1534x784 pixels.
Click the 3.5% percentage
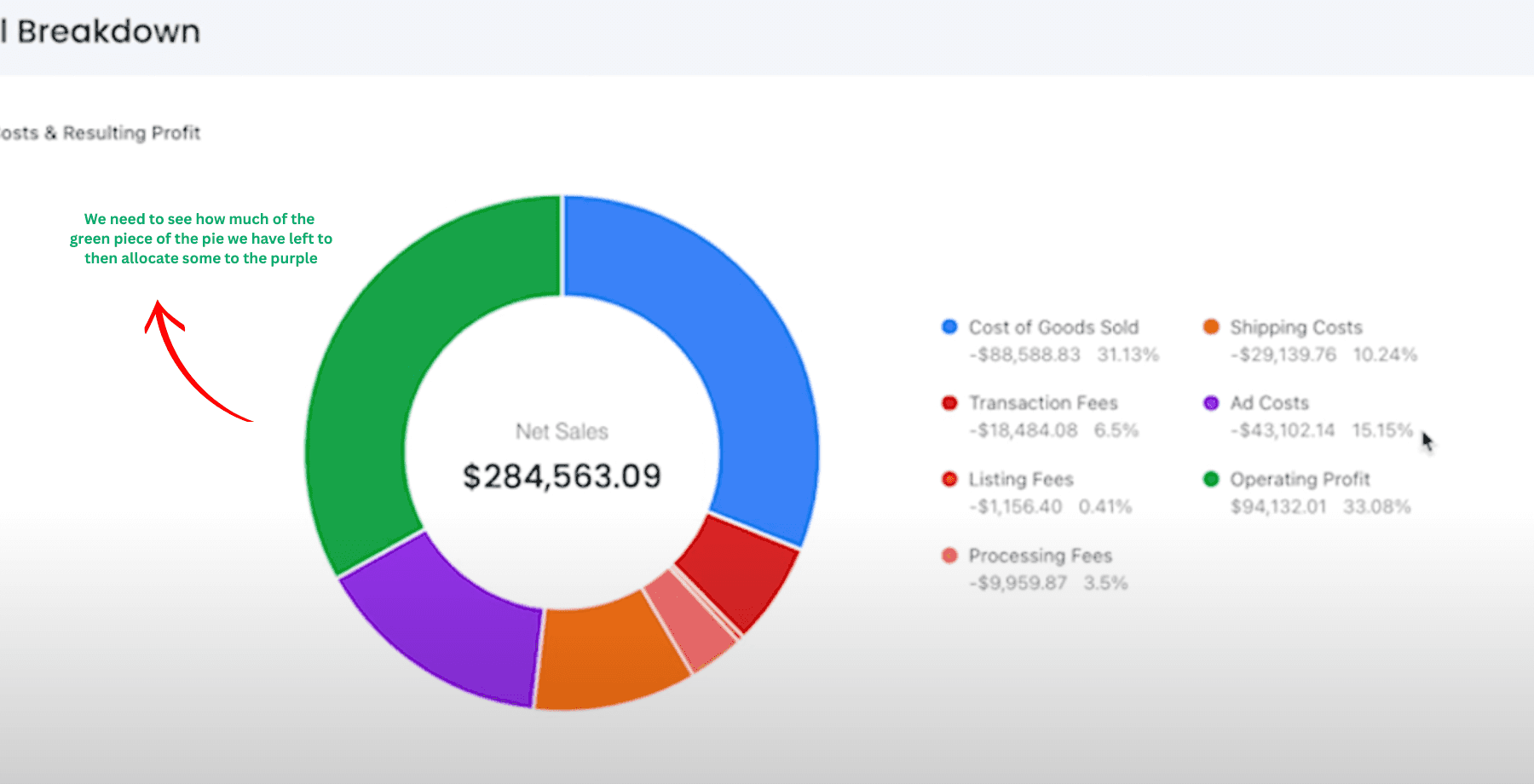[x=1105, y=584]
